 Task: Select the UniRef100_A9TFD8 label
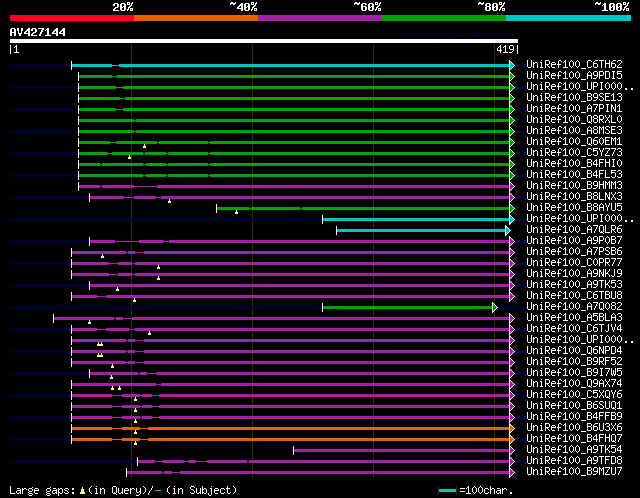pyautogui.click(x=574, y=461)
